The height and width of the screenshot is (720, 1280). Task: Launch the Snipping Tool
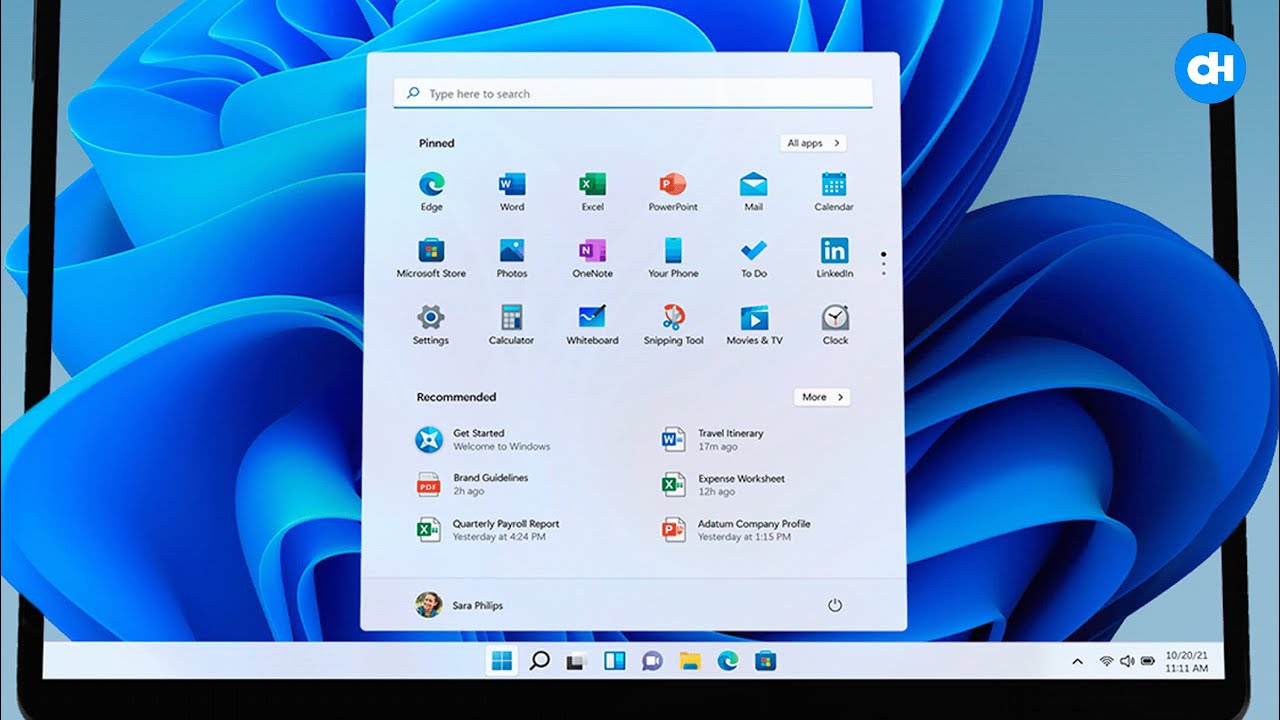[673, 325]
